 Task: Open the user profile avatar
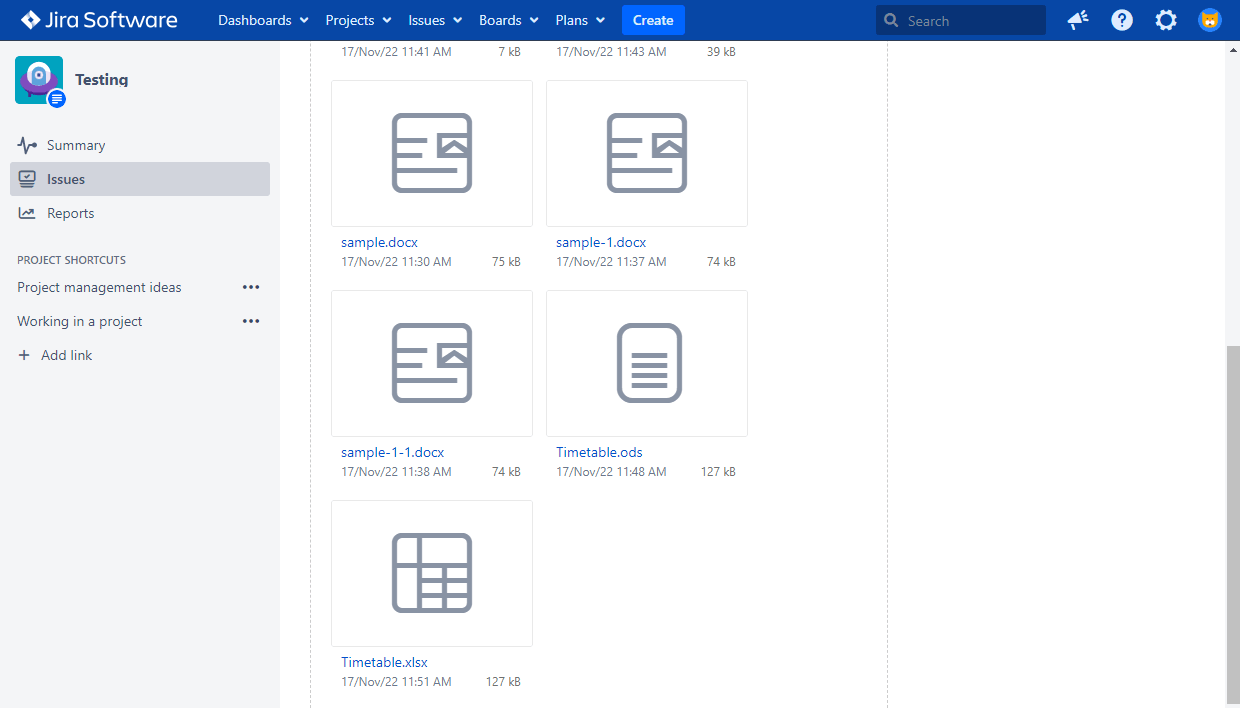pos(1210,20)
